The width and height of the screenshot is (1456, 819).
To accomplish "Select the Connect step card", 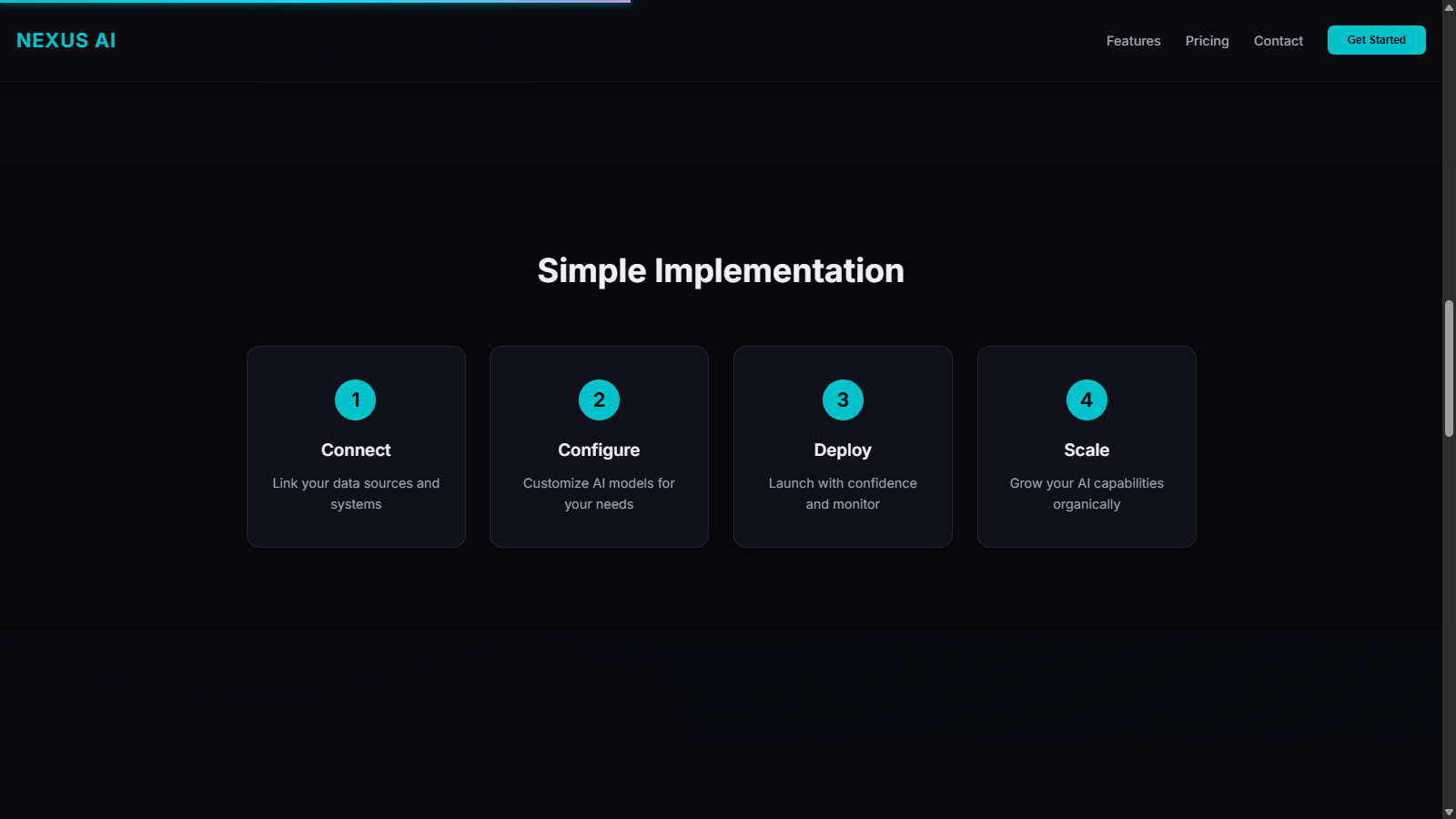I will click(356, 446).
